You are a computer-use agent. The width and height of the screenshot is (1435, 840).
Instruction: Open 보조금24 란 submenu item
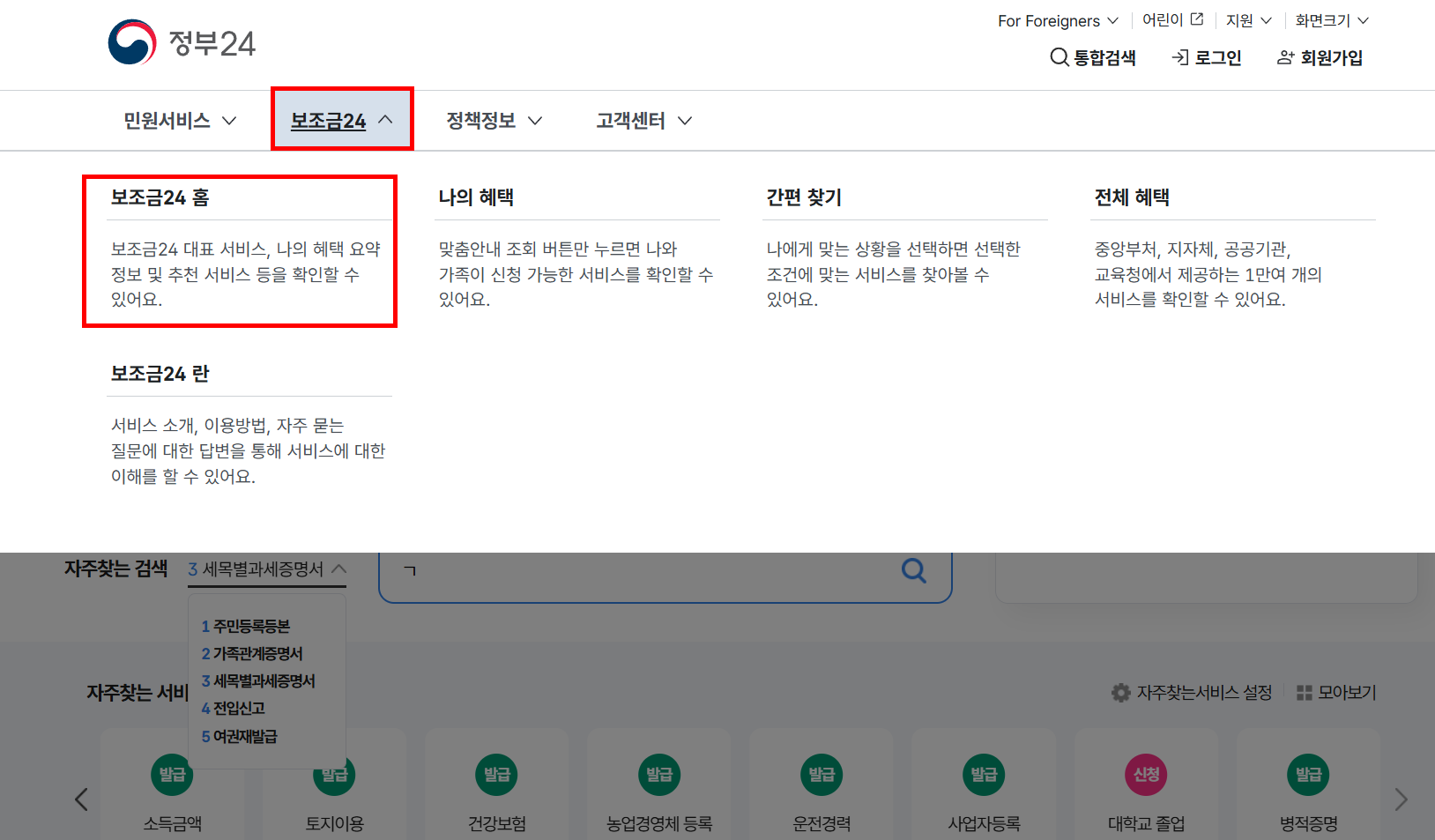160,374
